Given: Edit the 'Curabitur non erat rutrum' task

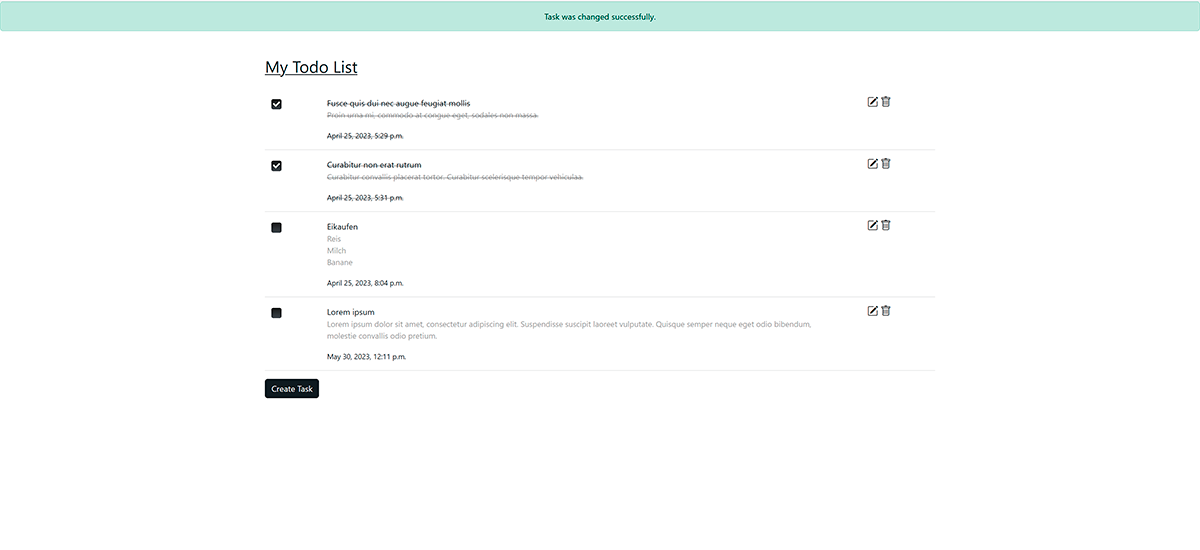Looking at the screenshot, I should [872, 164].
